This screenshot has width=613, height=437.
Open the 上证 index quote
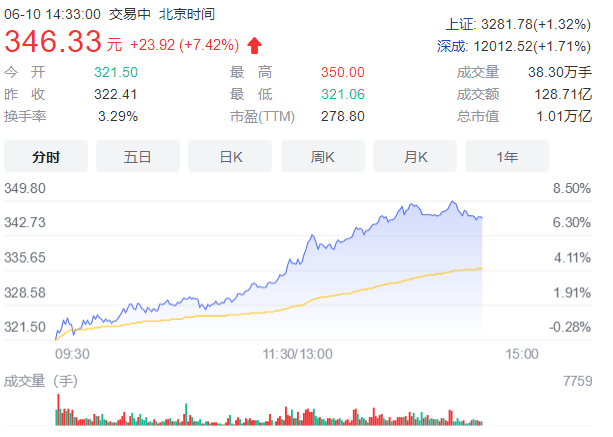520,24
